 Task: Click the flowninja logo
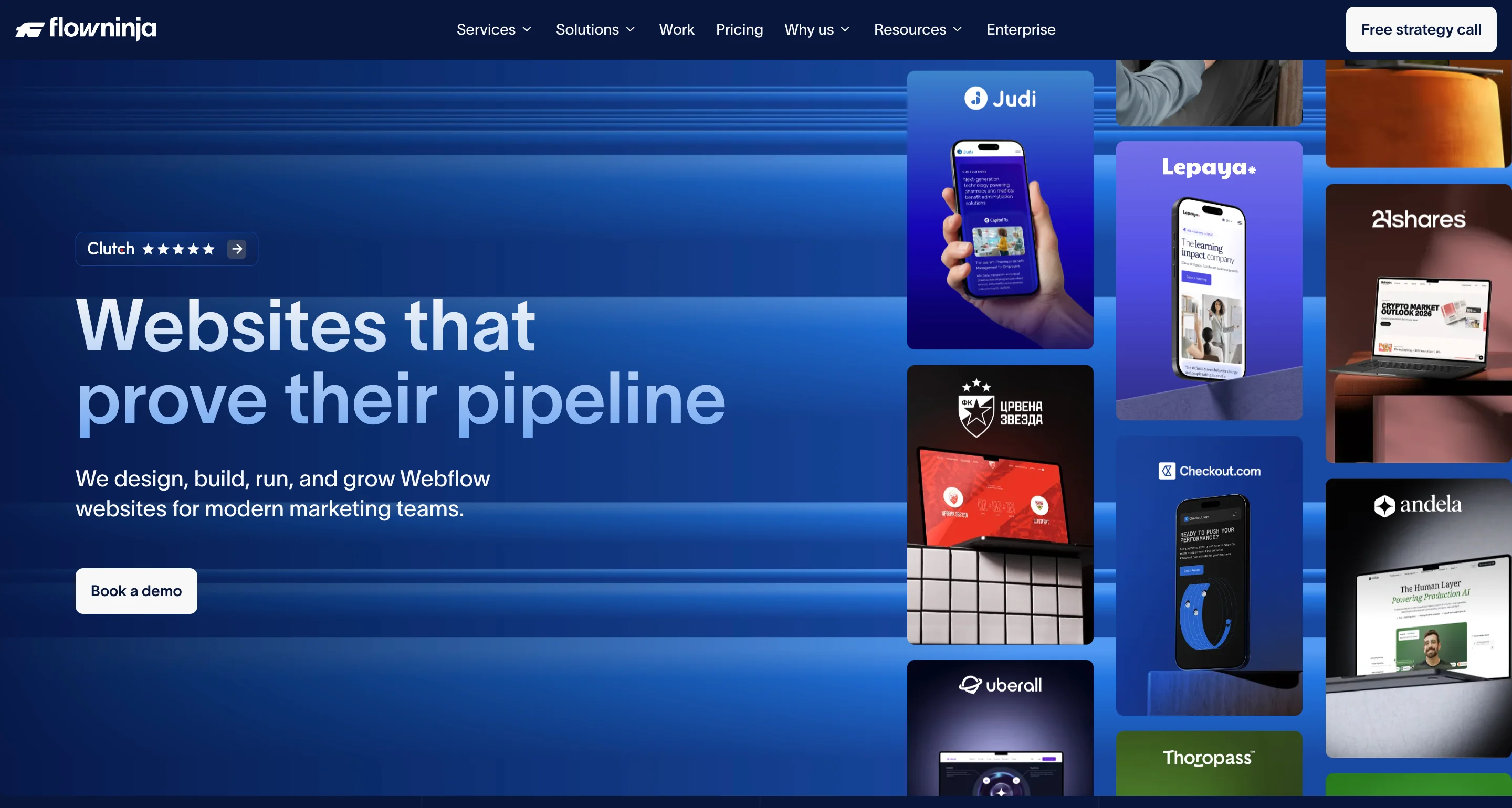86,28
